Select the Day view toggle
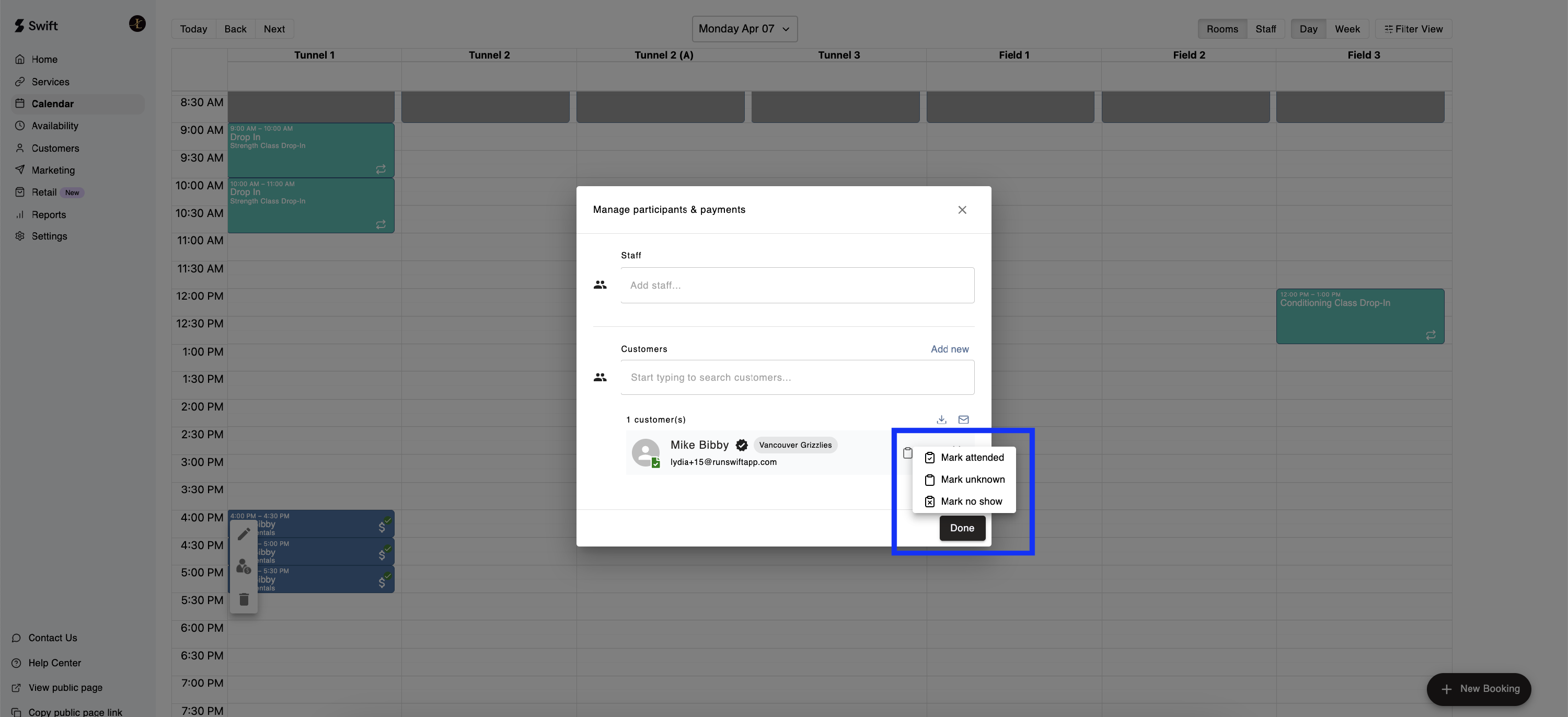The height and width of the screenshot is (717, 1568). pos(1308,29)
